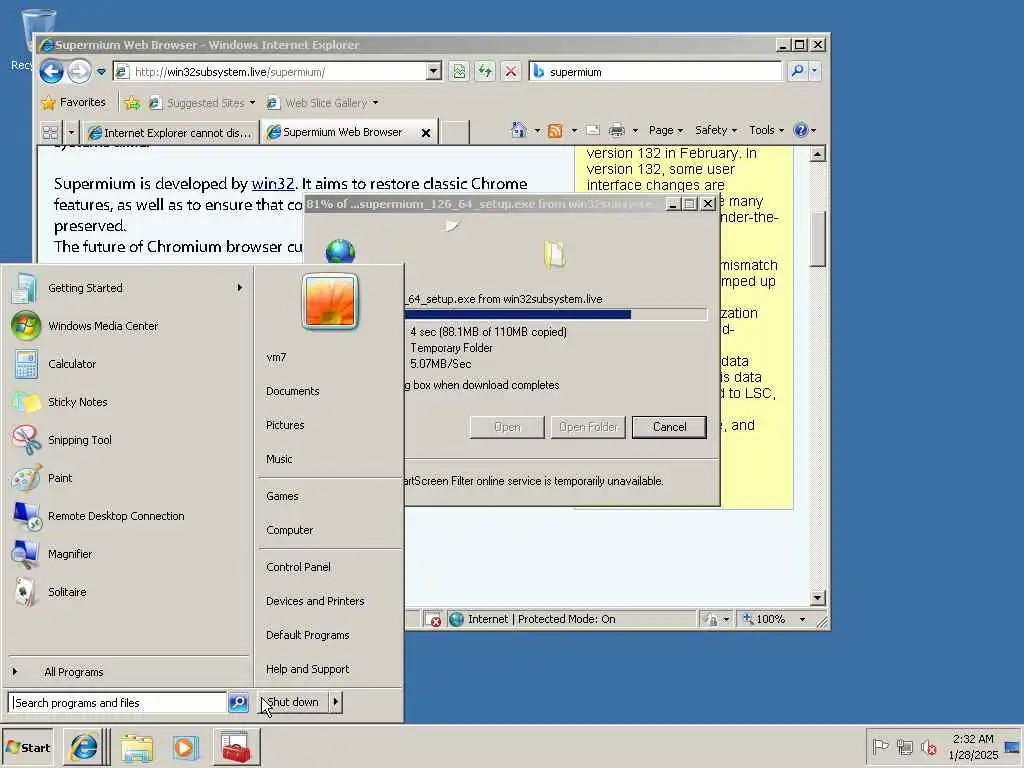Click the RSS Feeds icon

(x=555, y=131)
